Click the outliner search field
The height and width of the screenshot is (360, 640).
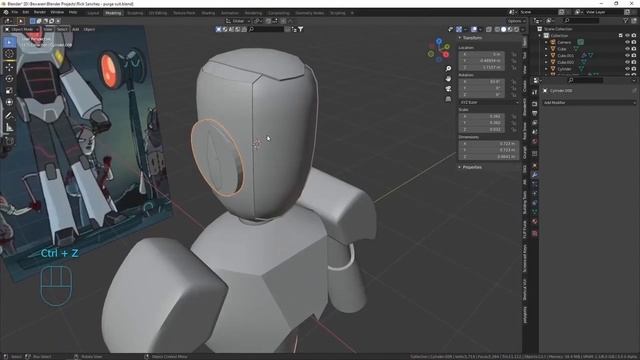582,20
